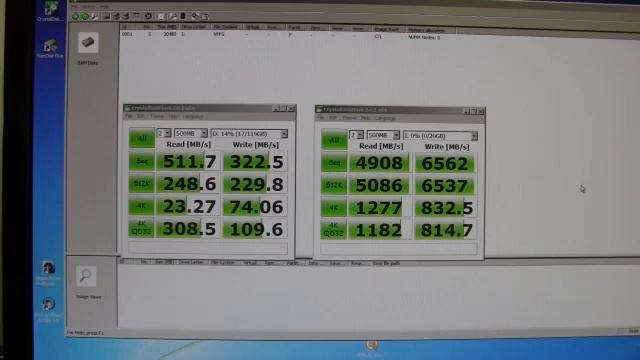Open Theme menu in the D: drive CrystalDiskMark
Image resolution: width=640 pixels, height=360 pixels.
coord(157,116)
